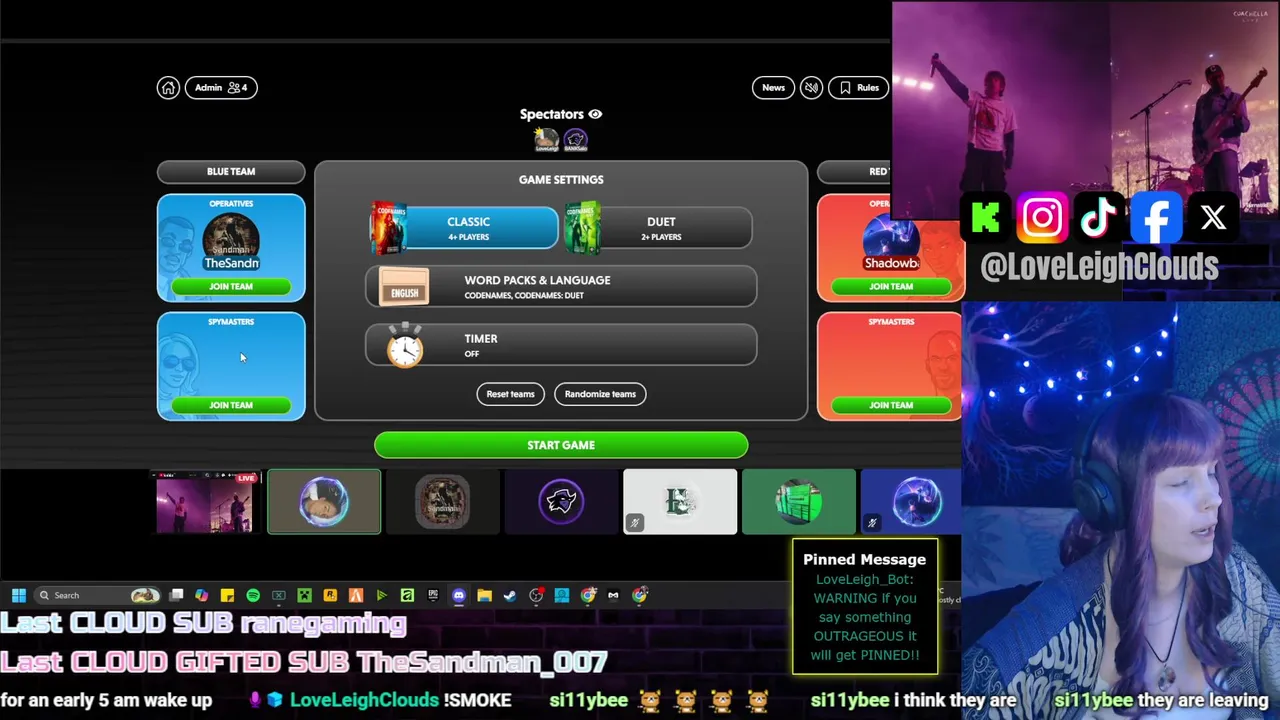
Task: Select the blue plasma ball avatar tile
Action: 911,502
